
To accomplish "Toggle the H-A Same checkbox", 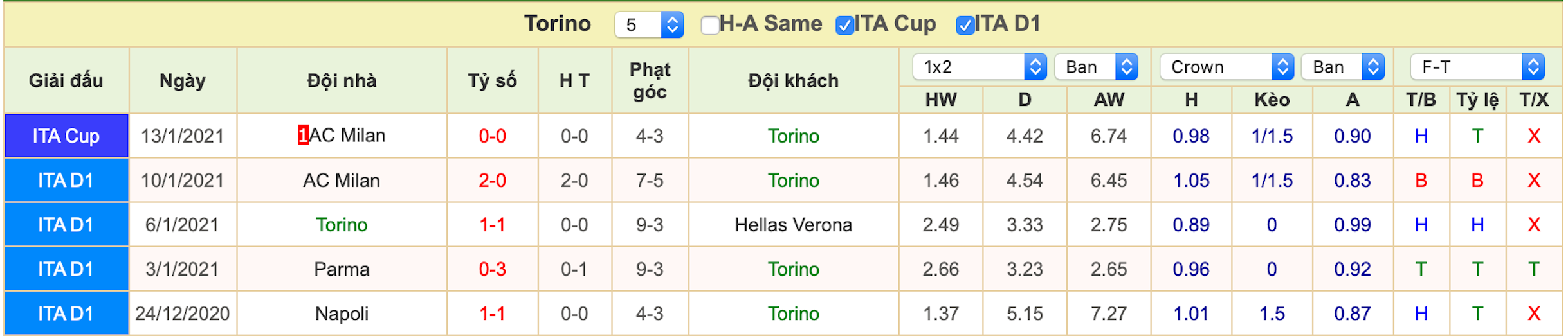I will [x=710, y=25].
